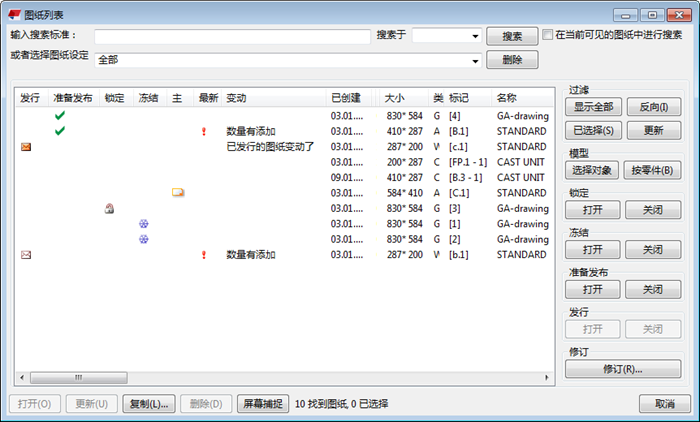Sort by 发行 column header
The height and width of the screenshot is (422, 700).
(32, 98)
